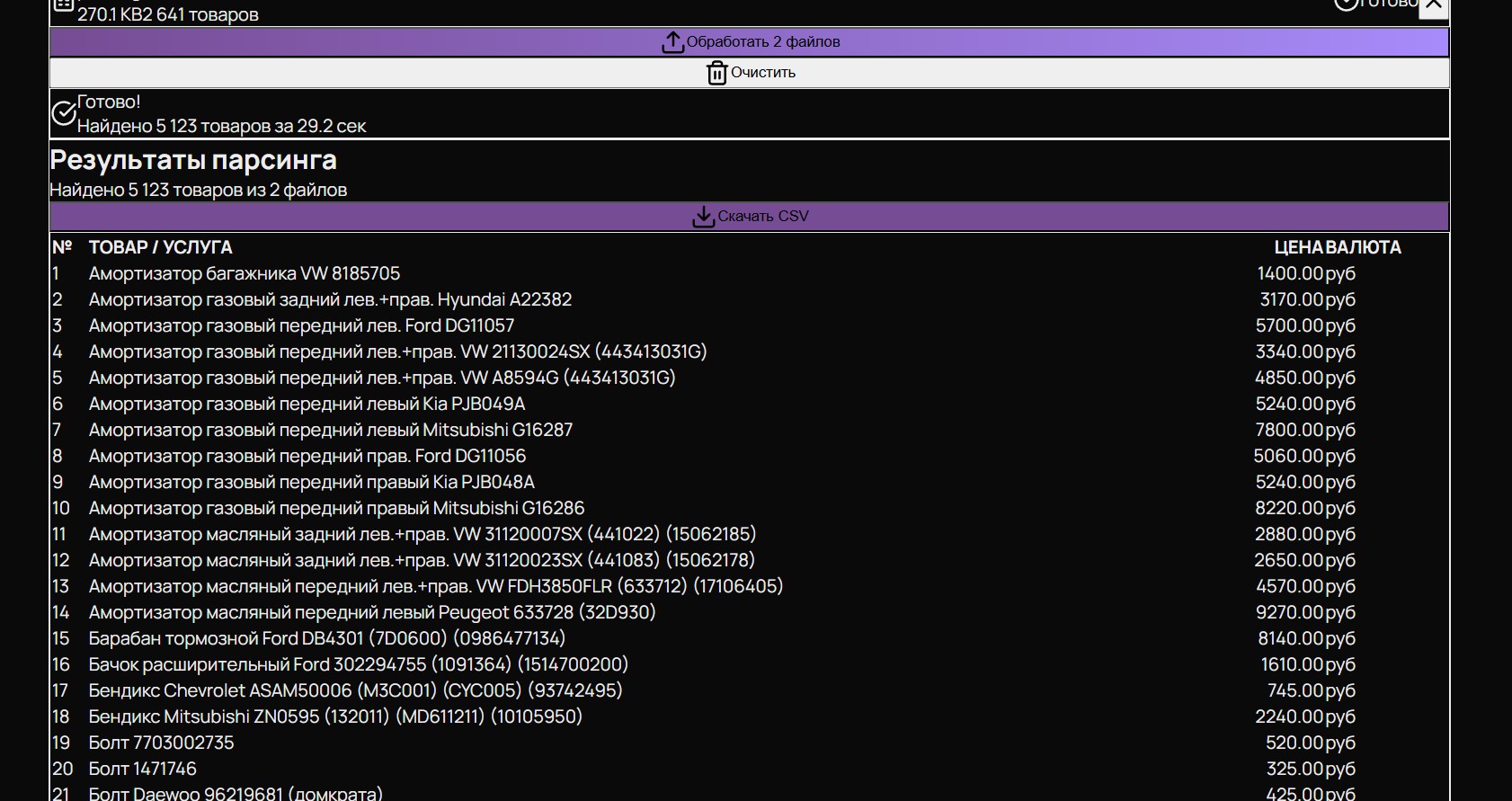Select row with правый Mitsubishi G16286
Viewport: 1512px width, 801px height.
click(749, 508)
